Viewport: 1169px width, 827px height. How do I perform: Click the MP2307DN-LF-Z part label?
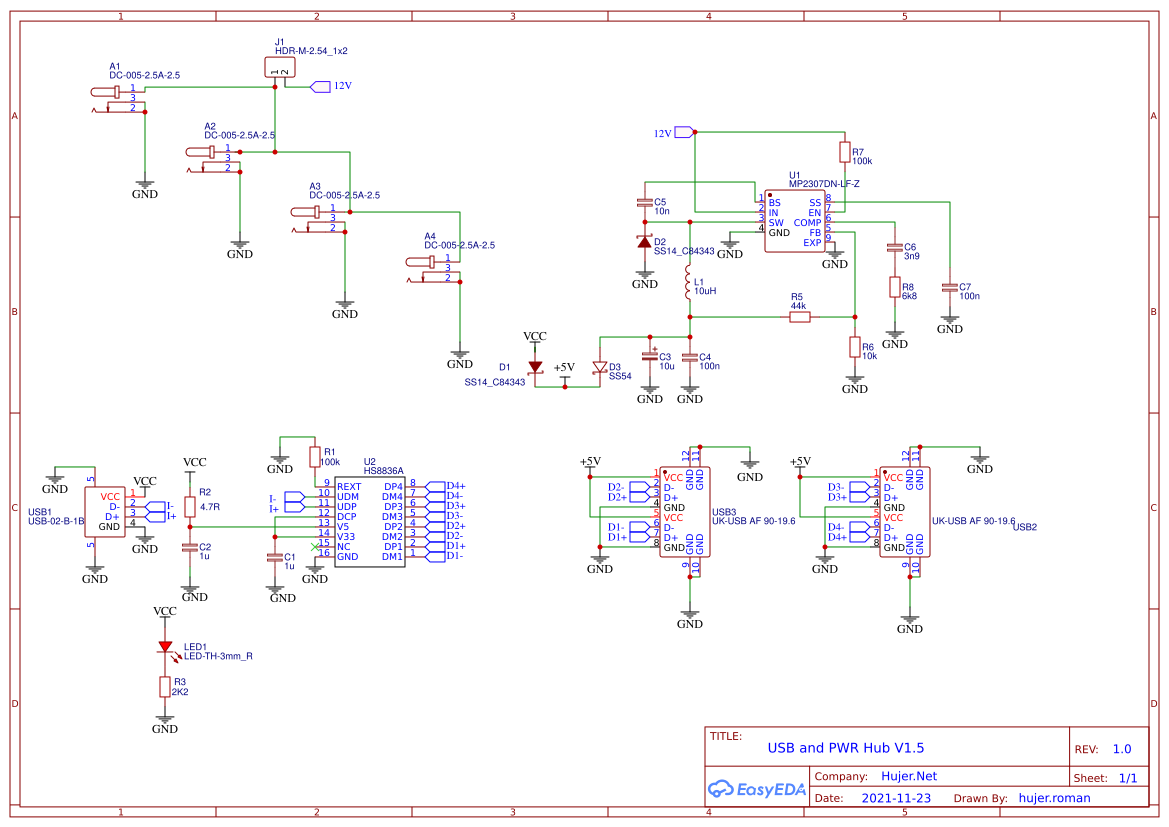click(824, 183)
